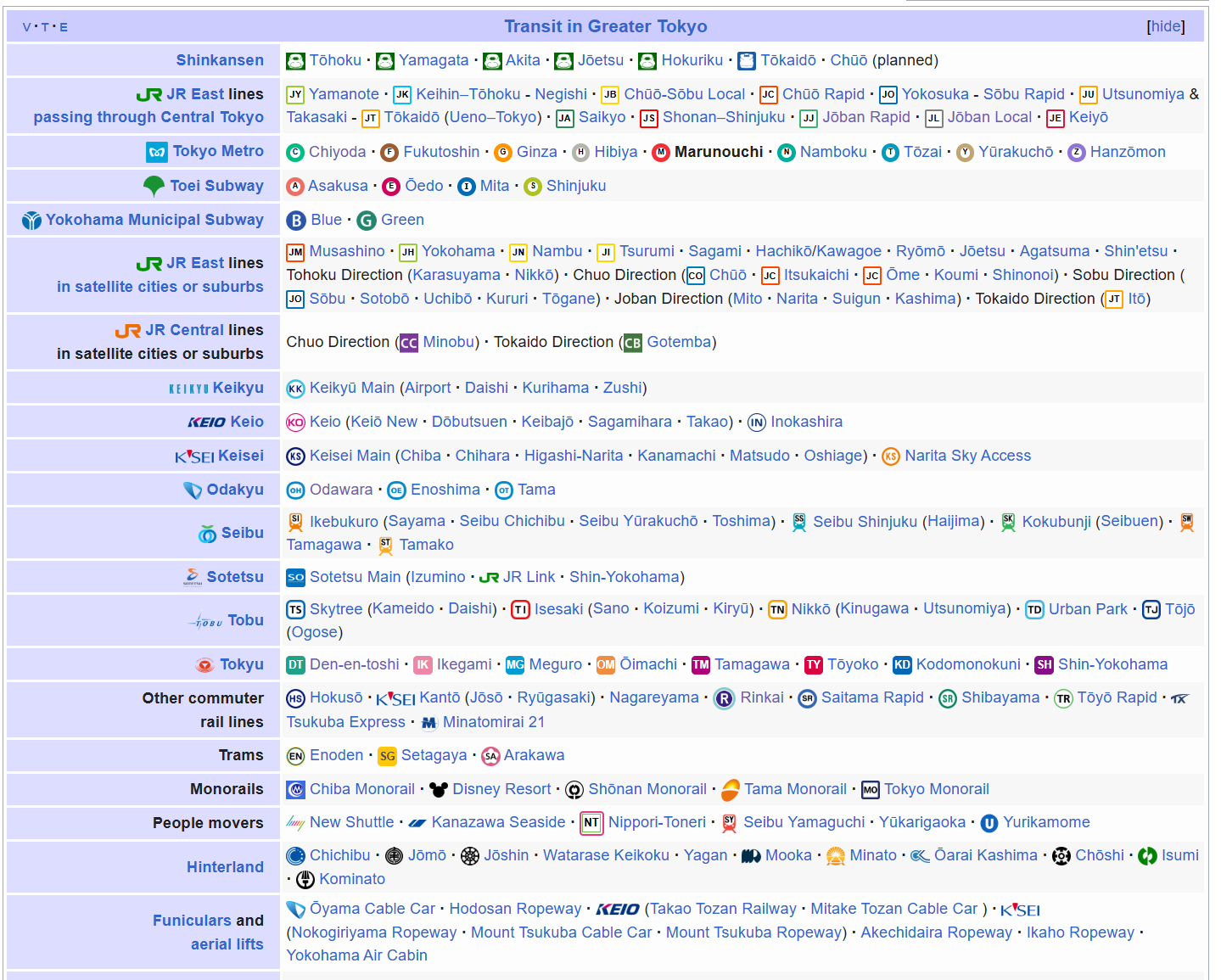This screenshot has height=980, width=1221.
Task: Open the Minatomirai 21 link
Action: (494, 722)
